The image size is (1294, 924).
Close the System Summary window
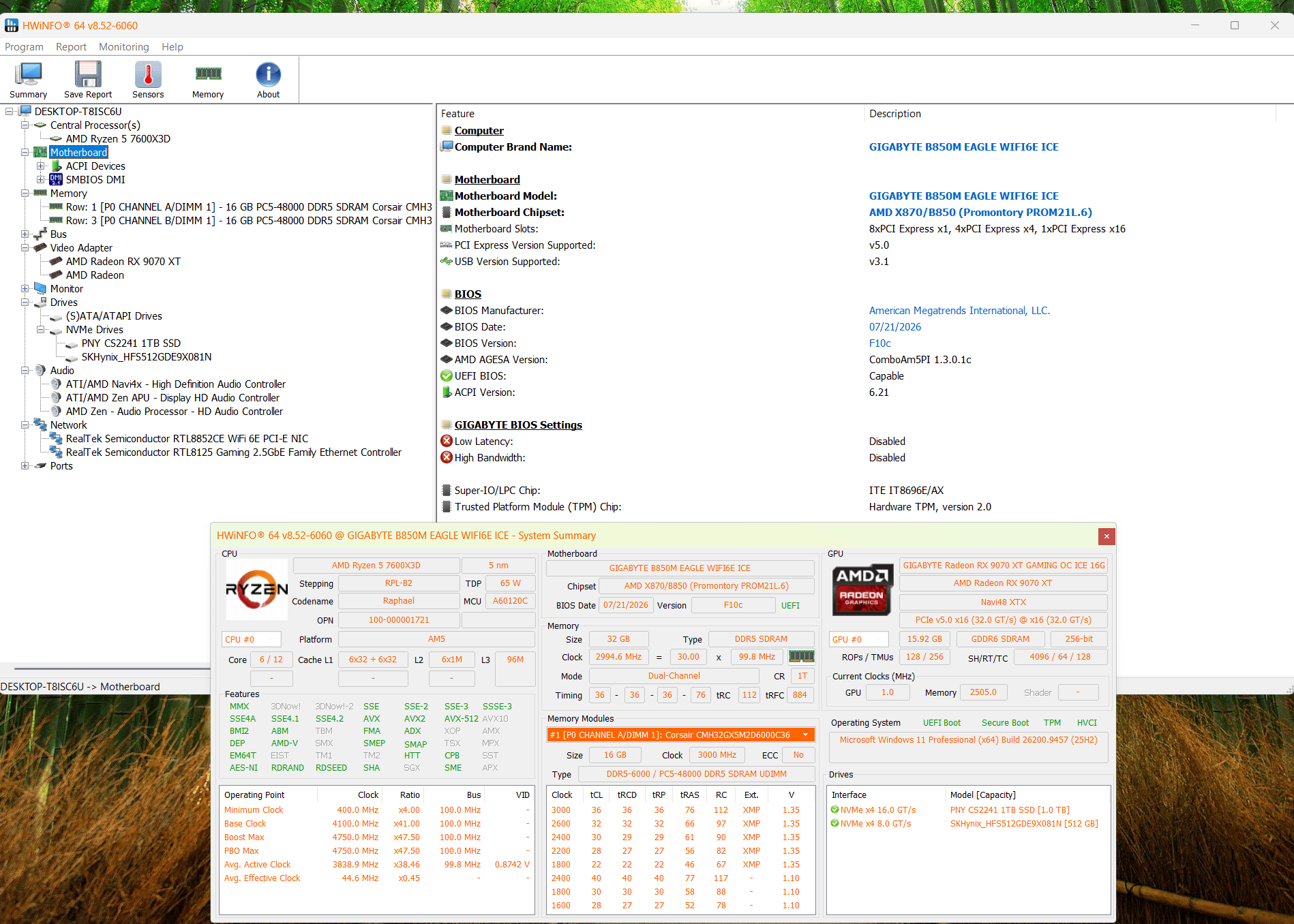click(x=1107, y=536)
